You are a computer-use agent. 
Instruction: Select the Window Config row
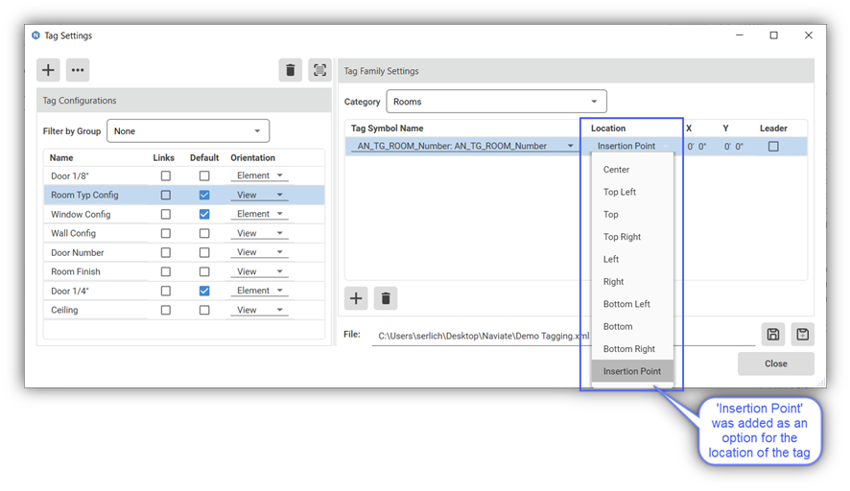(x=184, y=214)
